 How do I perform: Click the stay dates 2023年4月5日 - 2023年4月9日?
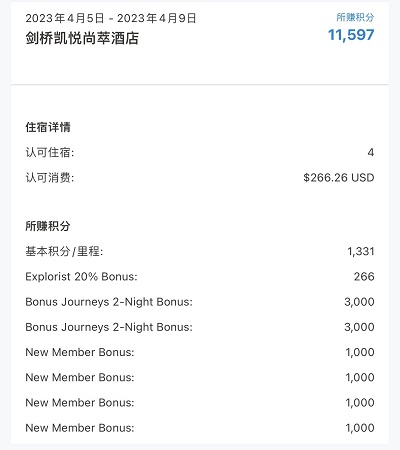111,18
